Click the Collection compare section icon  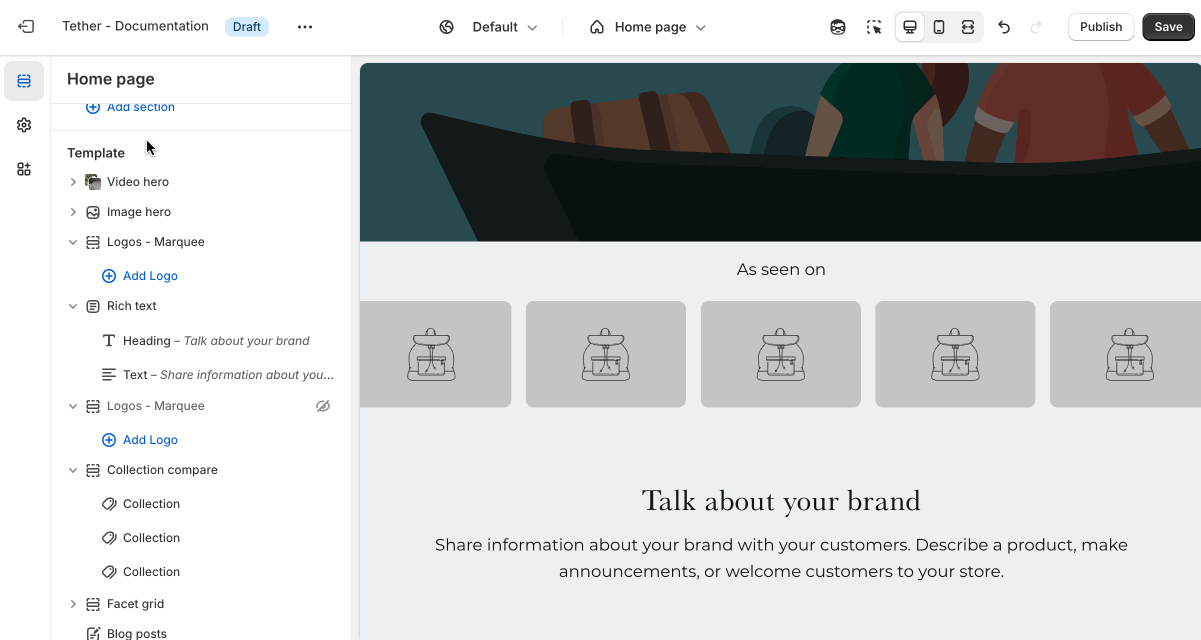pyautogui.click(x=93, y=470)
